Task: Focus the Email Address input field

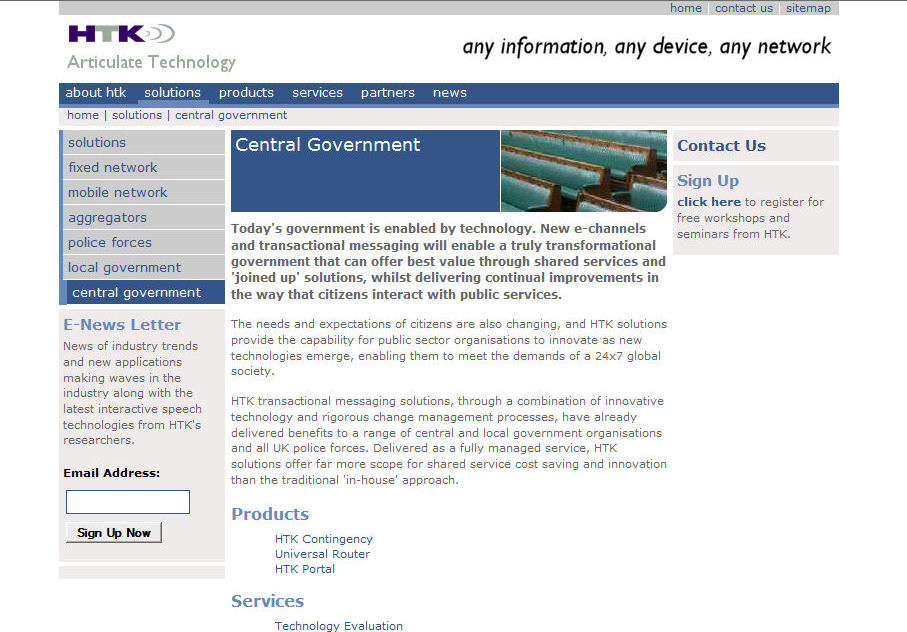Action: pyautogui.click(x=128, y=502)
